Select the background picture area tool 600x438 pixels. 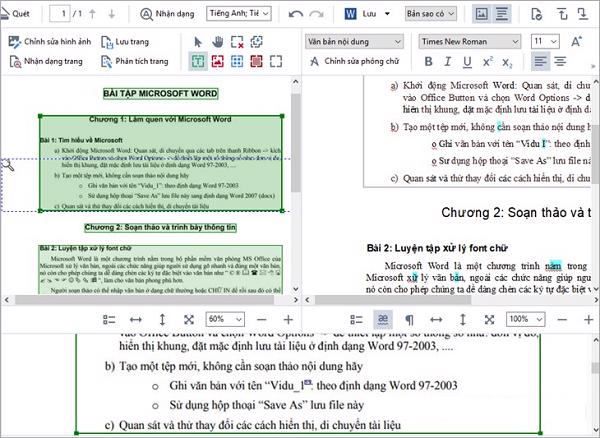click(x=256, y=61)
